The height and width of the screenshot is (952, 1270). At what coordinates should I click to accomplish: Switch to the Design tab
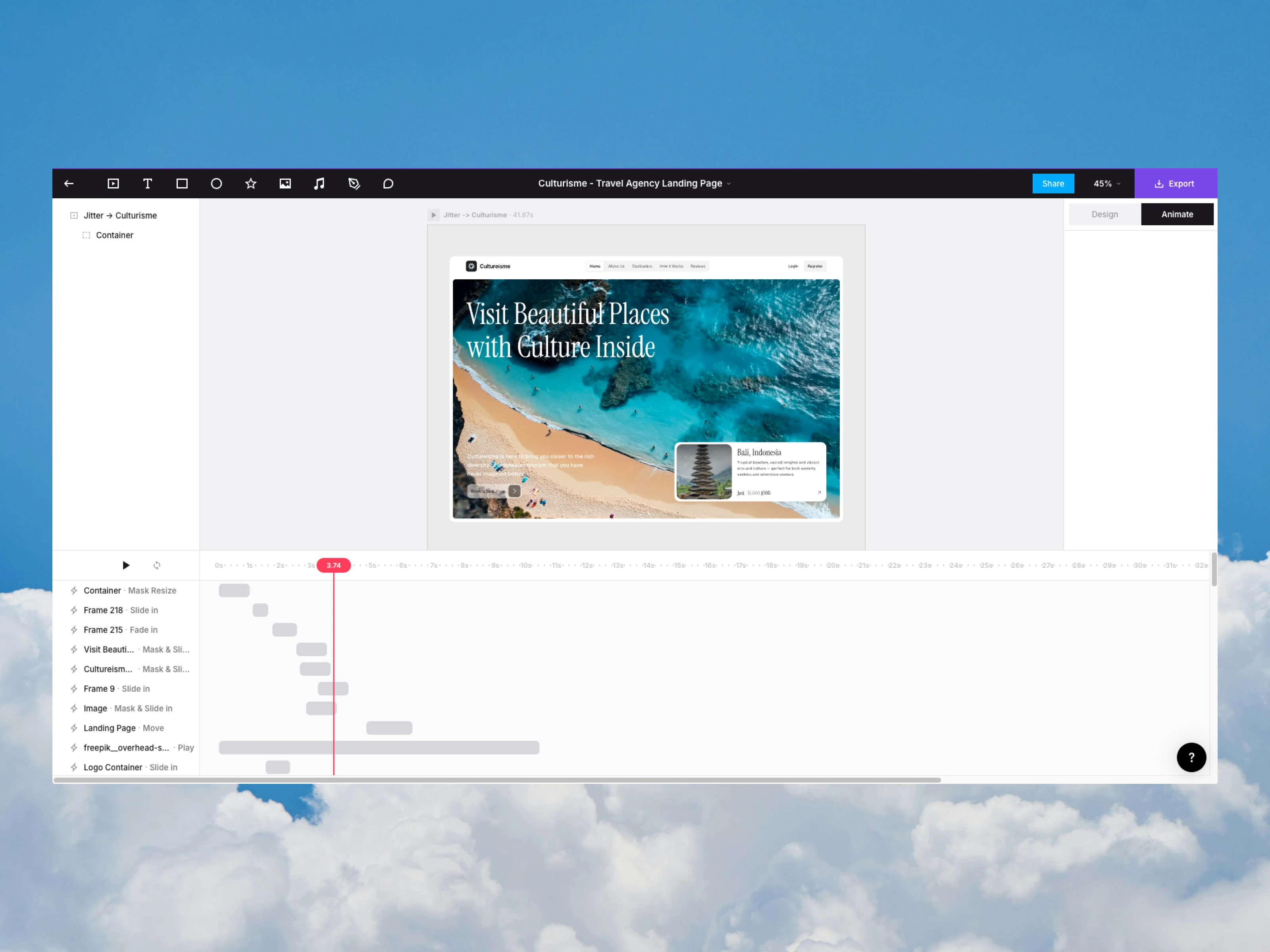pos(1105,214)
